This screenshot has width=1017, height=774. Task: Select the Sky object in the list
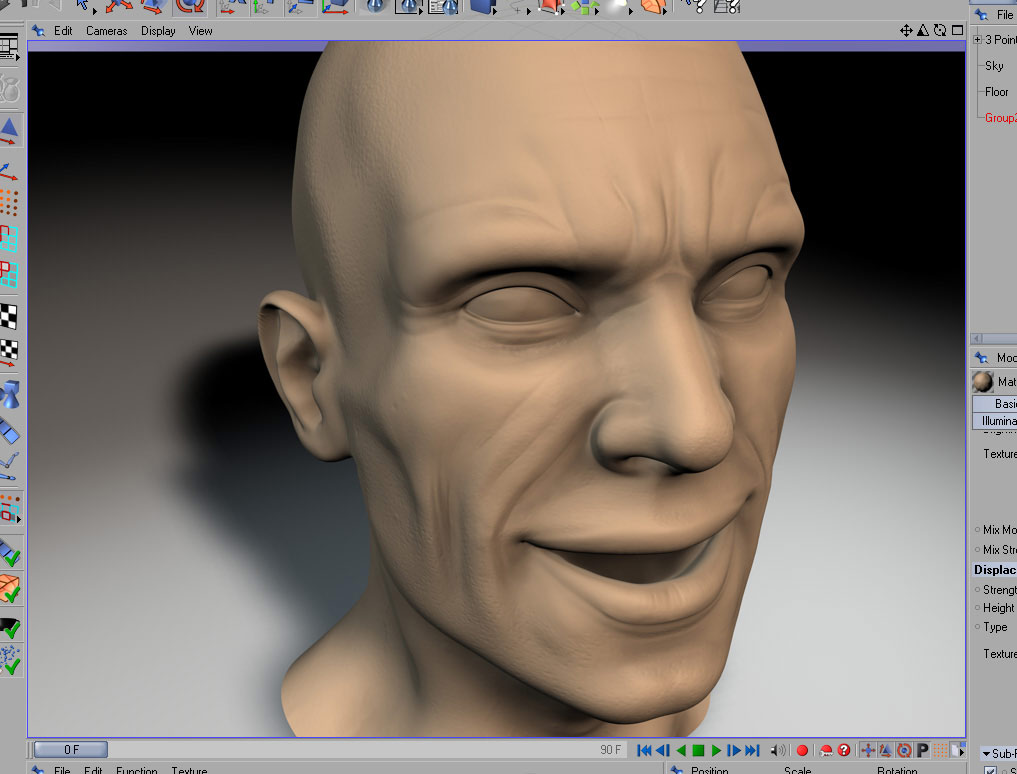[x=994, y=66]
